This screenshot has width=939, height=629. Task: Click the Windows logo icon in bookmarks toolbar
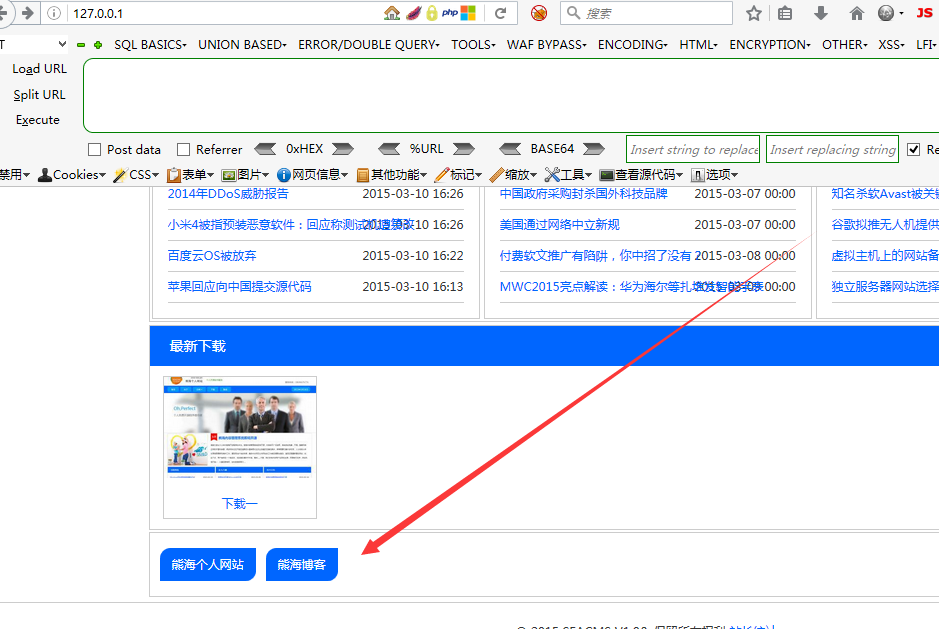[x=466, y=13]
